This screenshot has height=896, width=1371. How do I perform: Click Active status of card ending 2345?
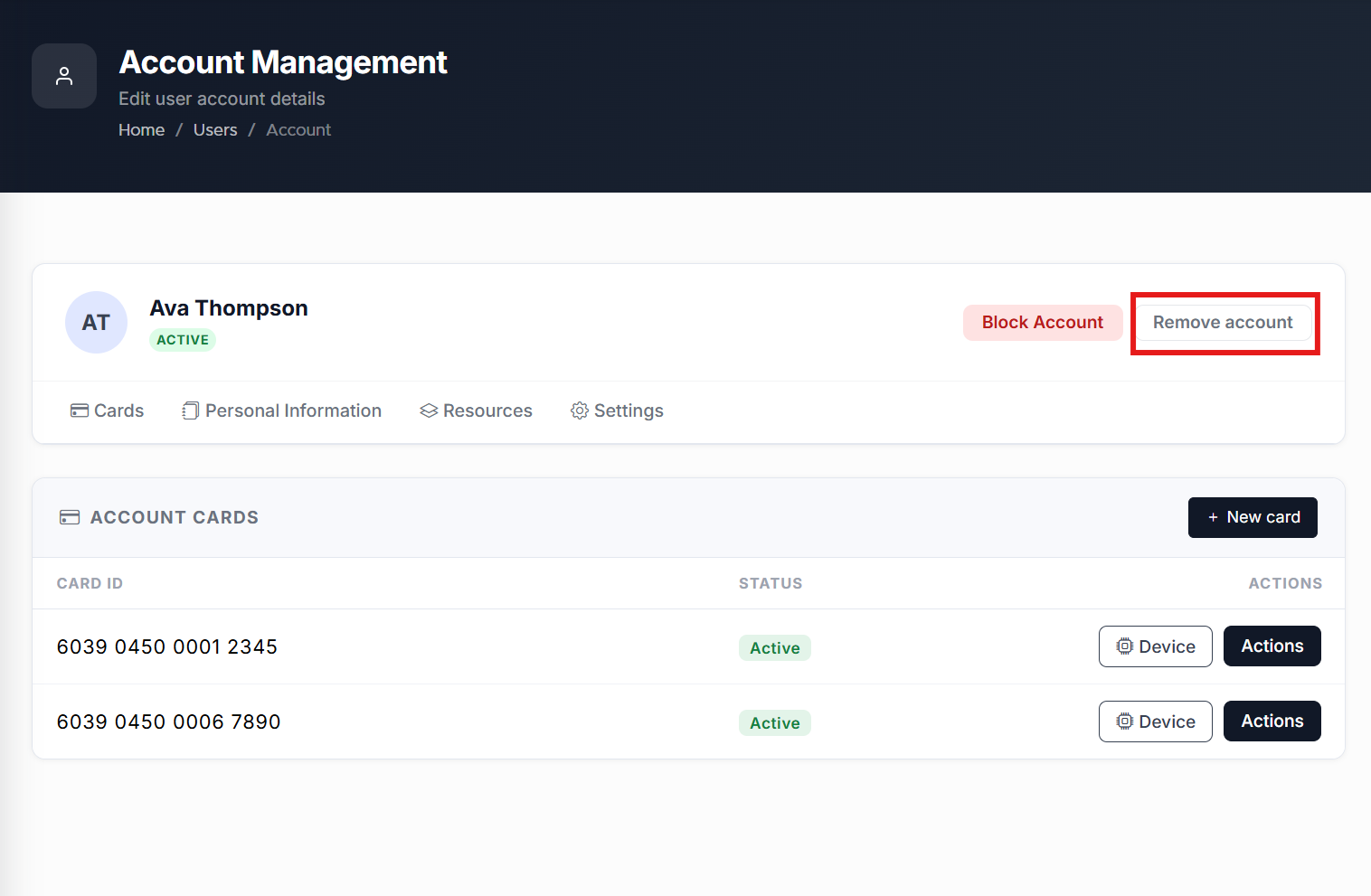(x=775, y=648)
